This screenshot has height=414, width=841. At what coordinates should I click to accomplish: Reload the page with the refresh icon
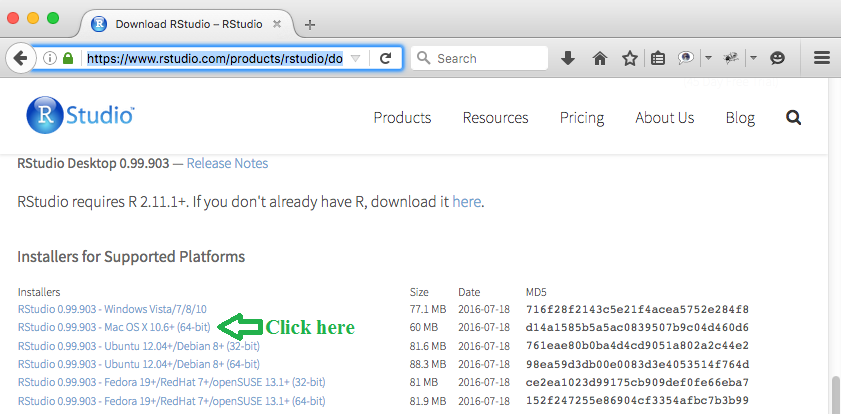coord(385,58)
